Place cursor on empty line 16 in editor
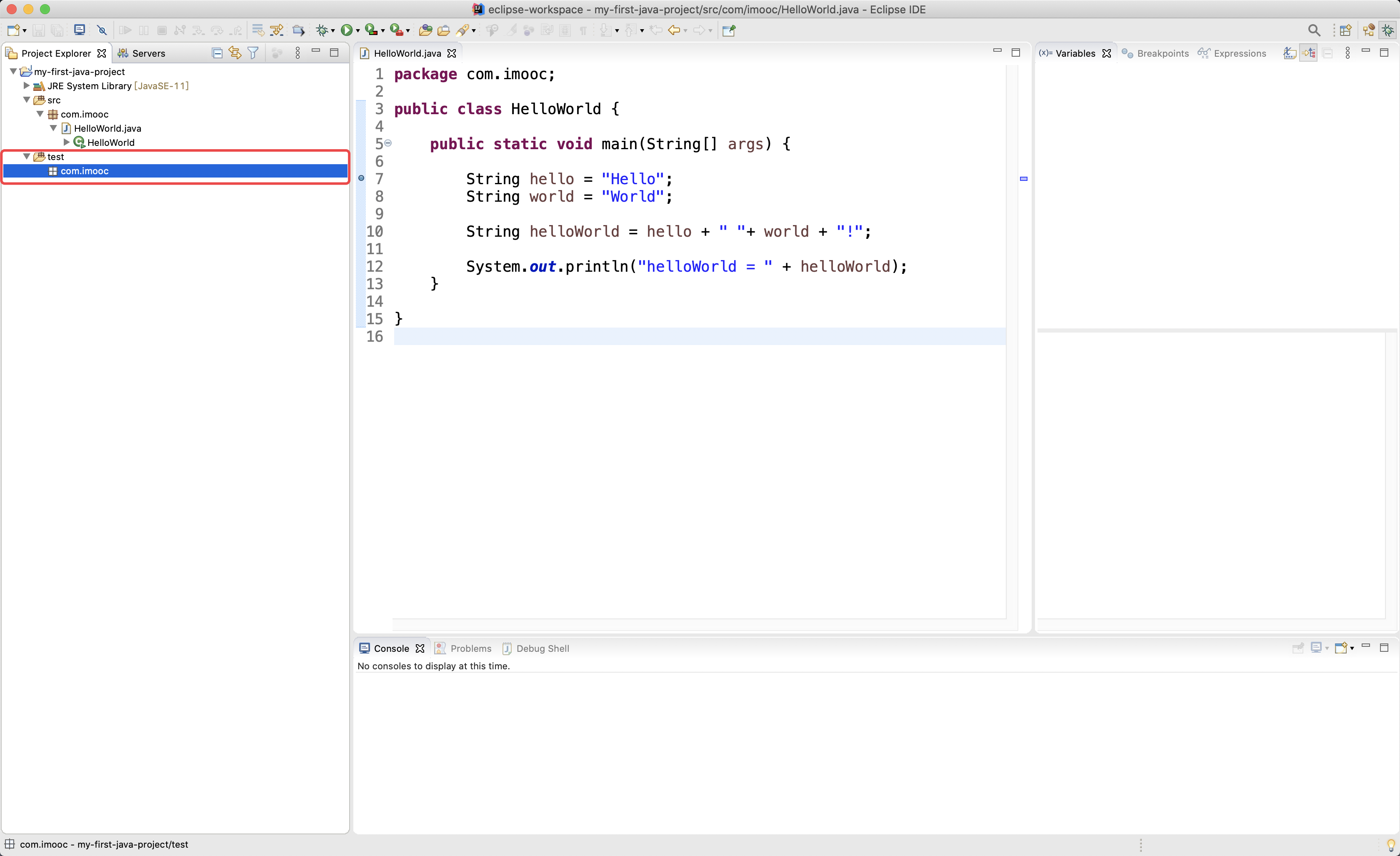The width and height of the screenshot is (1400, 856). (700, 336)
